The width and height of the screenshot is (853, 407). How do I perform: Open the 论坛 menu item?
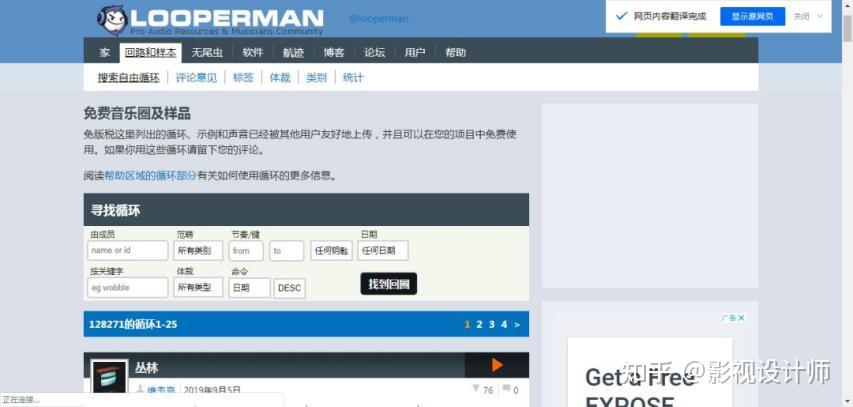tap(374, 53)
